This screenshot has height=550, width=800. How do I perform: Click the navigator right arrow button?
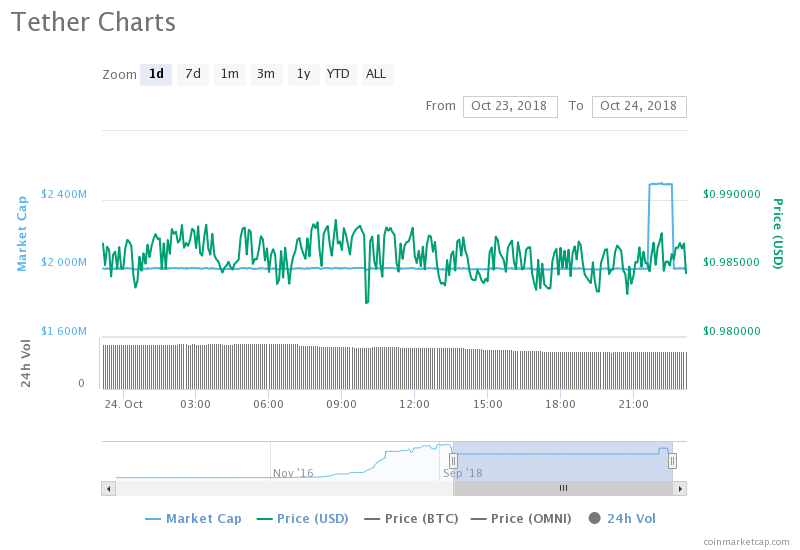(x=680, y=488)
